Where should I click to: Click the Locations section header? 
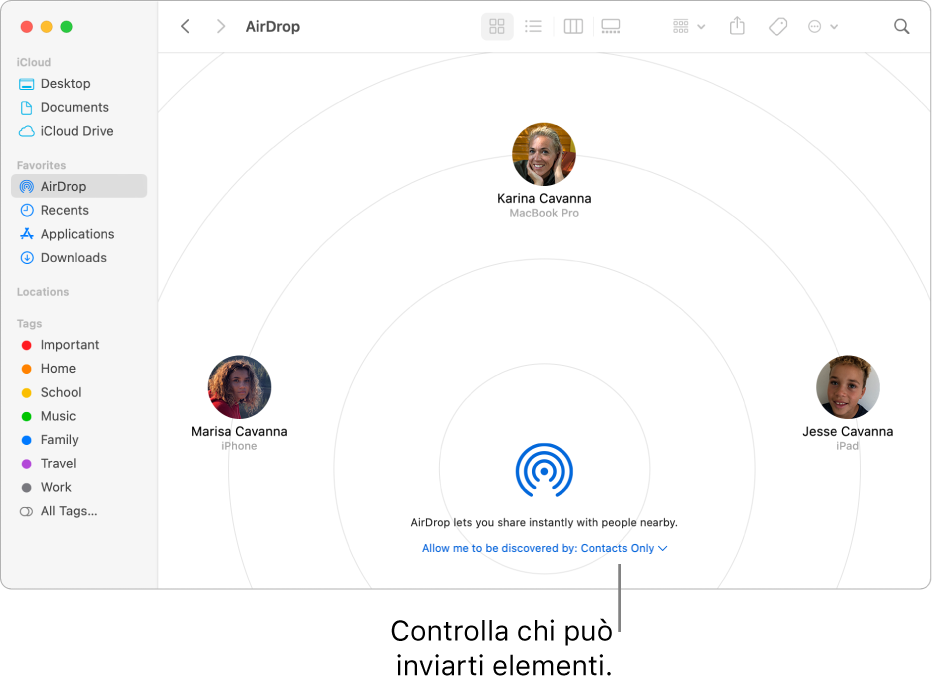coord(43,292)
